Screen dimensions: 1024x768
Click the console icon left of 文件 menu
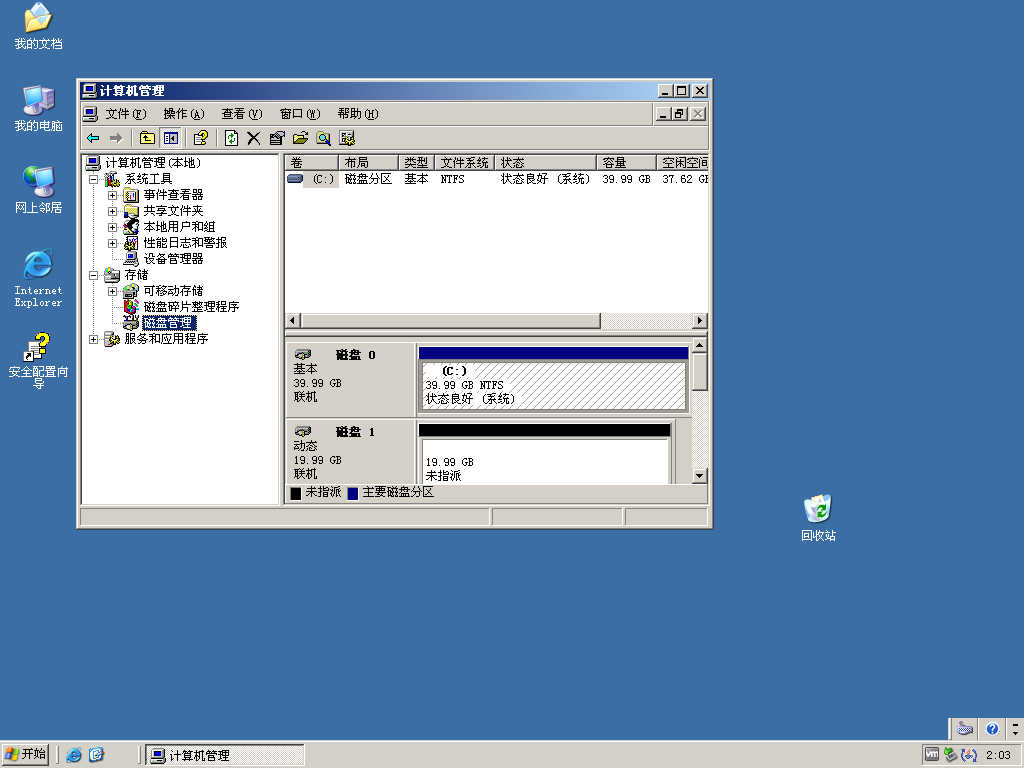click(91, 114)
